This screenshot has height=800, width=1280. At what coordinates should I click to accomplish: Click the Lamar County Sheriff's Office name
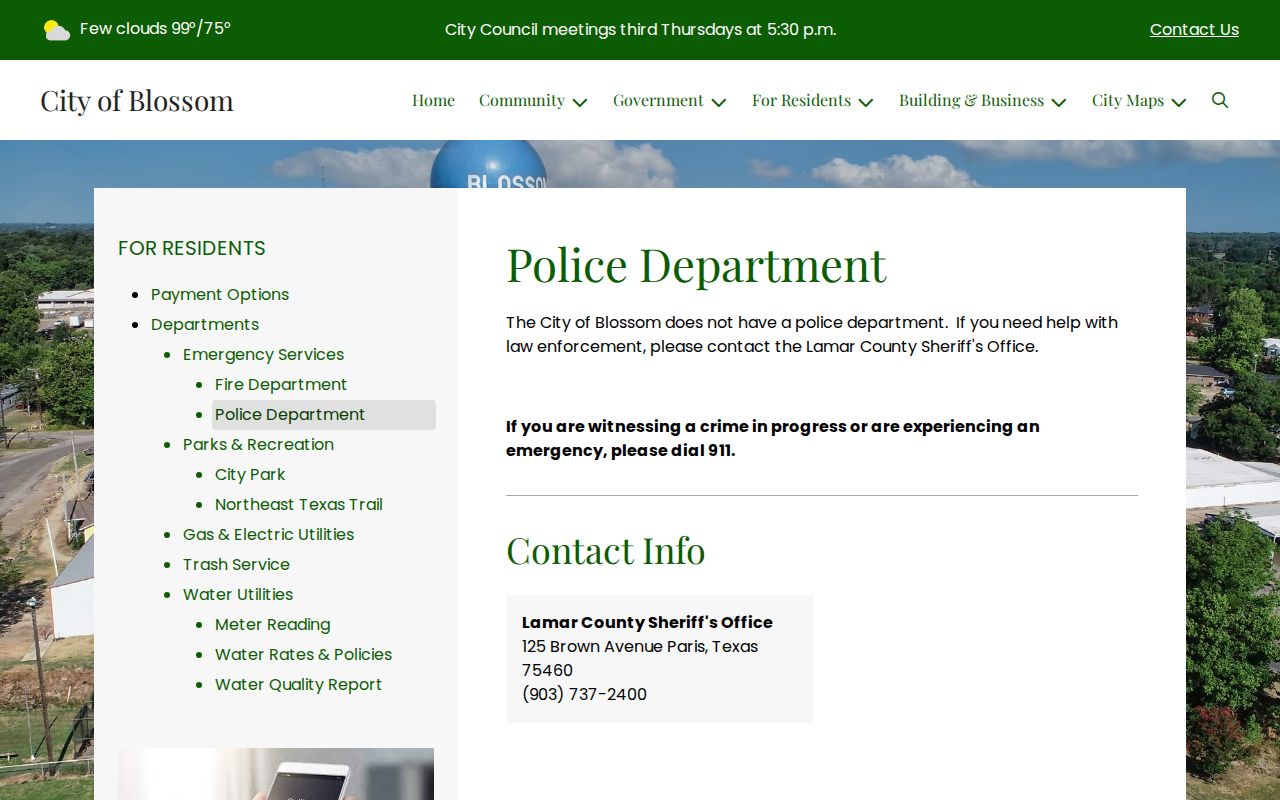647,622
